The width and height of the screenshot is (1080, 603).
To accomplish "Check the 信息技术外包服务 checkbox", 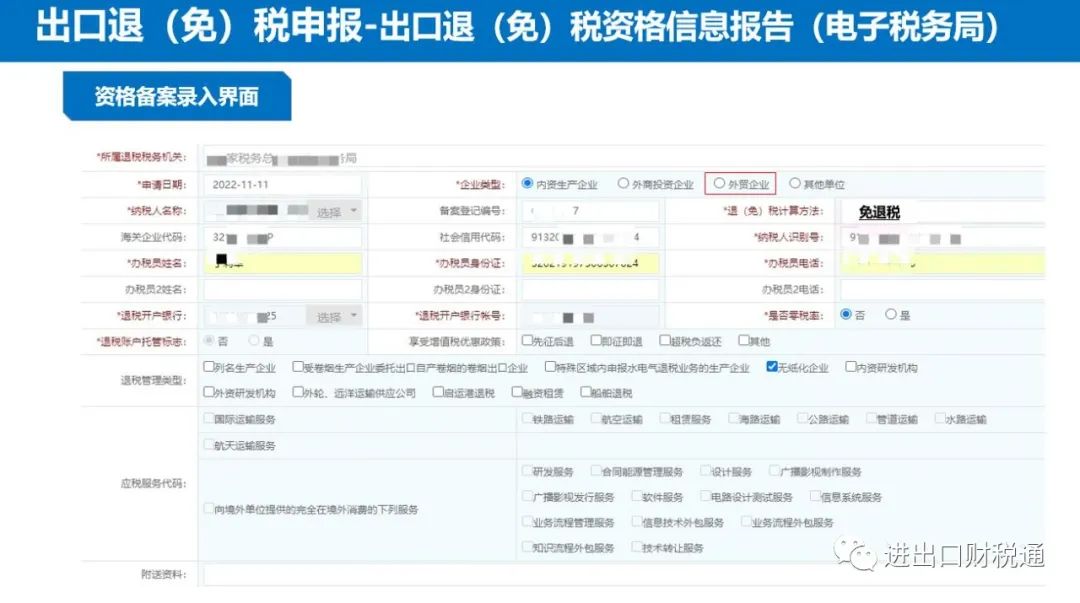I will pyautogui.click(x=636, y=522).
